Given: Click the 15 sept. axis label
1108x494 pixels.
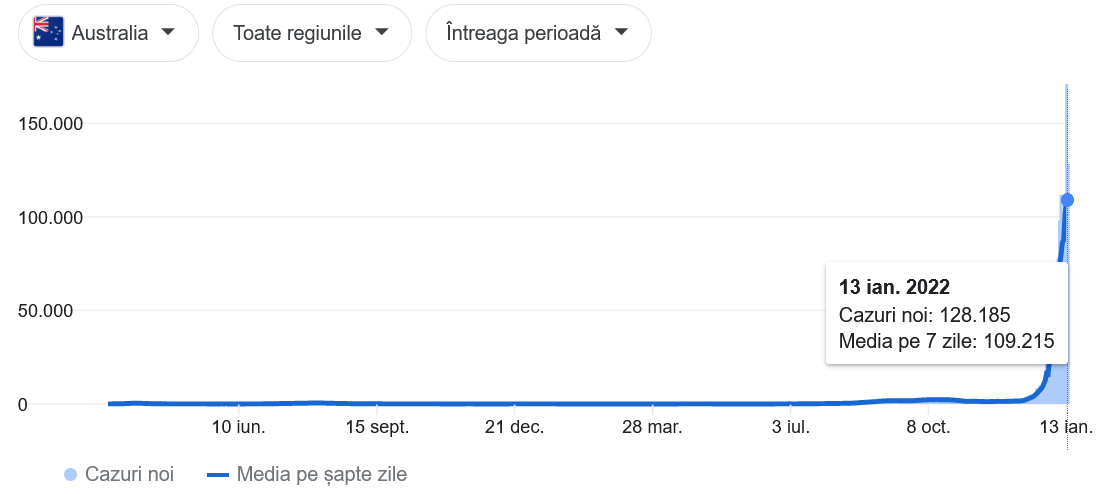Looking at the screenshot, I should click(378, 427).
